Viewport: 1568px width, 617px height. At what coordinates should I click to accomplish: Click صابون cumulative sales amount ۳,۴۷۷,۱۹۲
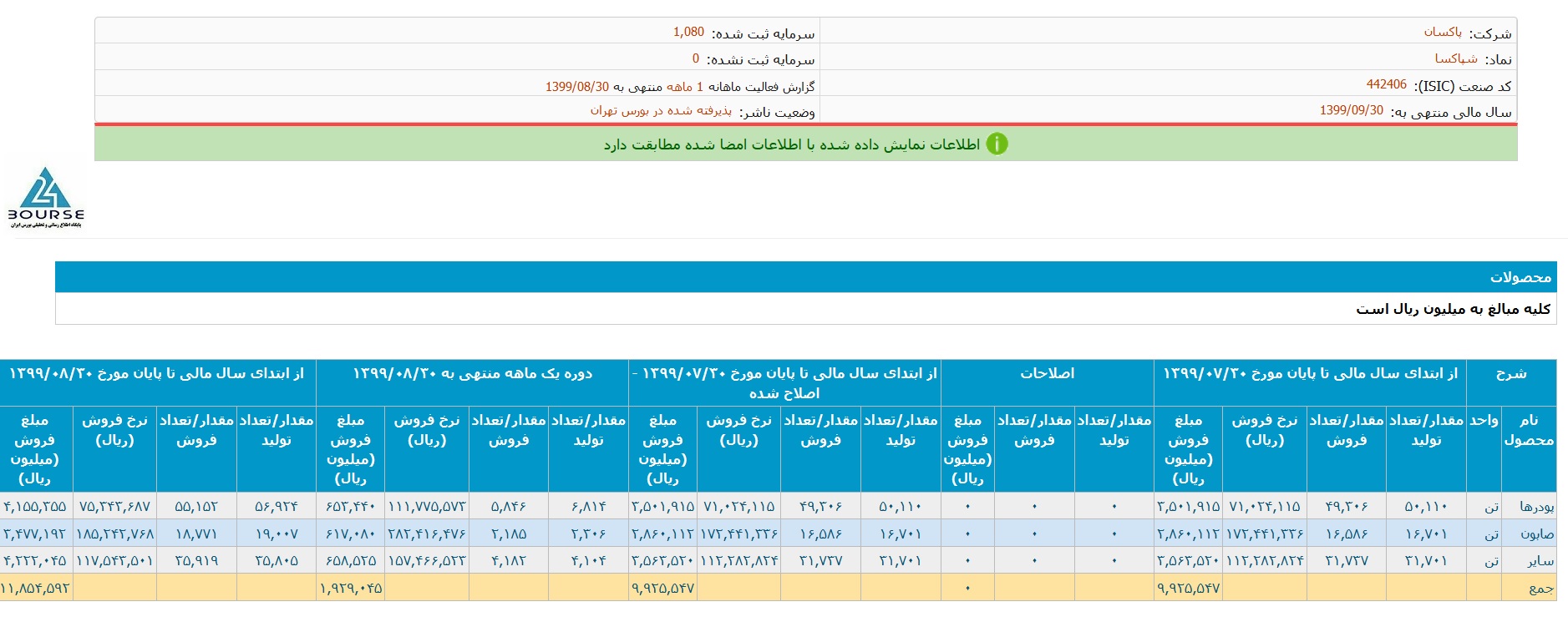point(35,534)
